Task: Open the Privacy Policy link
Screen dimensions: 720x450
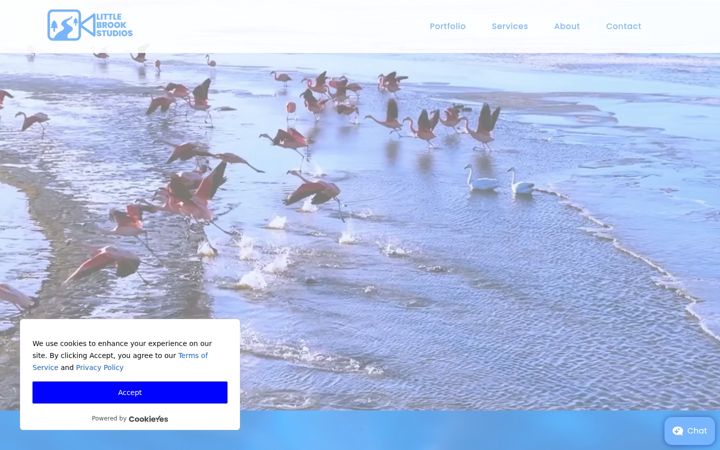Action: click(x=100, y=367)
